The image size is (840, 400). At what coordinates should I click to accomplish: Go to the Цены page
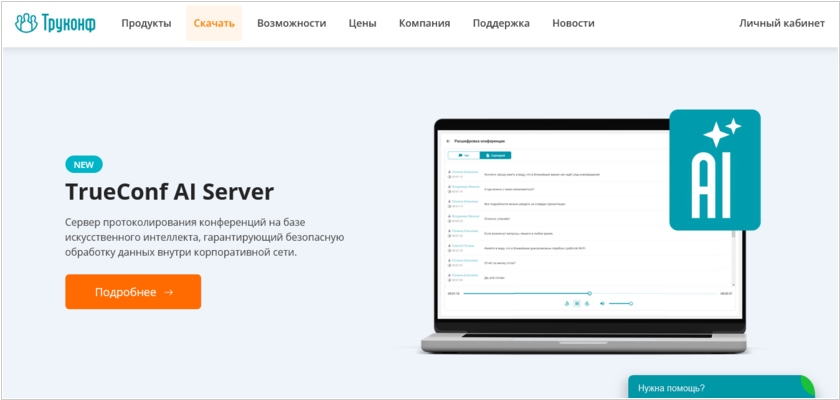pyautogui.click(x=363, y=23)
